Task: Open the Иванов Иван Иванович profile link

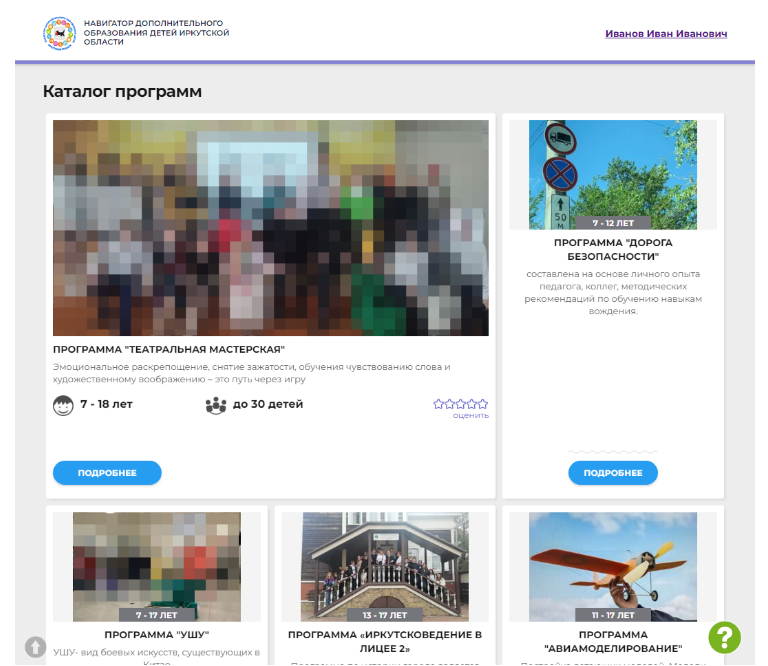Action: click(x=666, y=34)
